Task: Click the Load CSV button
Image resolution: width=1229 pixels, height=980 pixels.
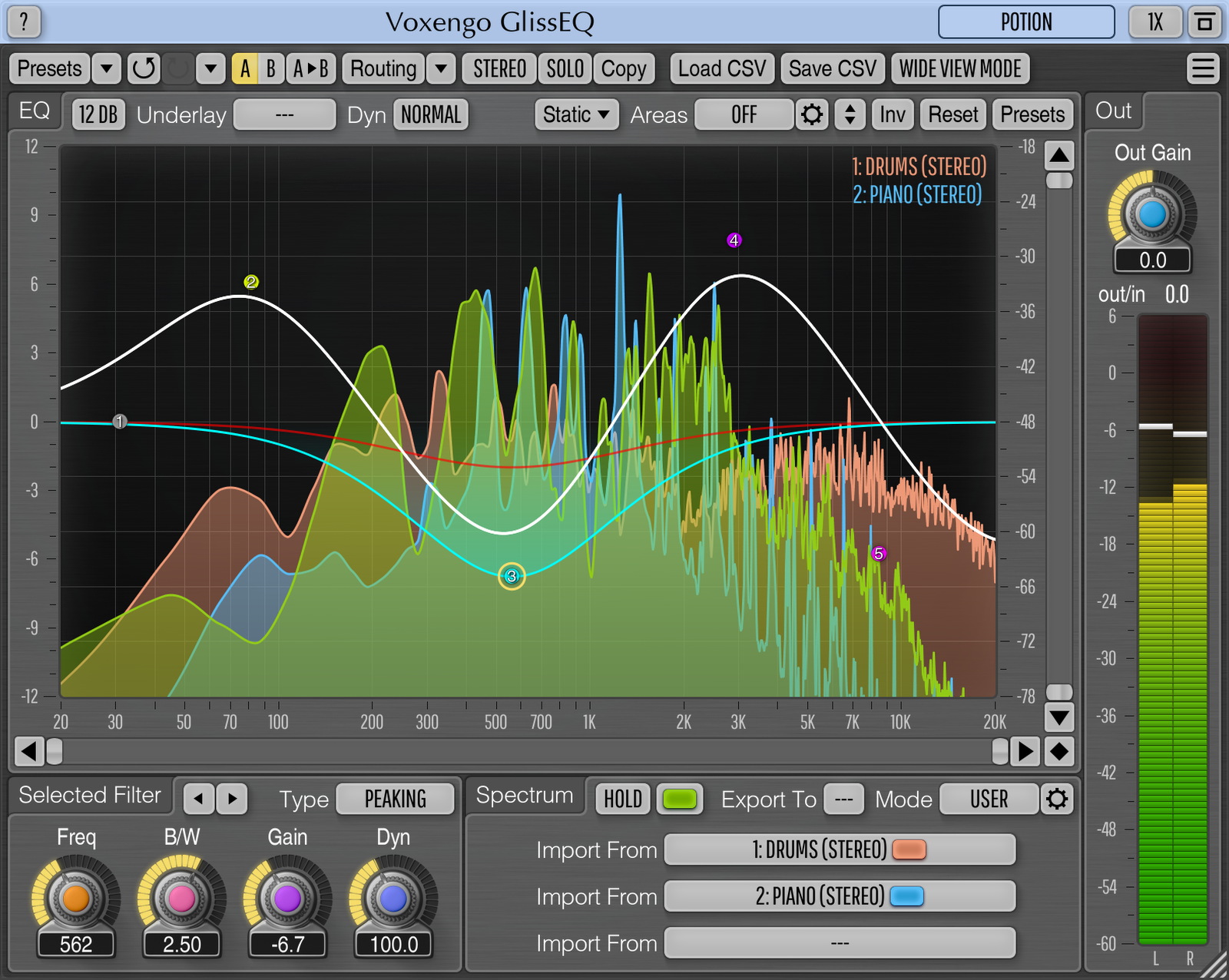Action: click(721, 68)
